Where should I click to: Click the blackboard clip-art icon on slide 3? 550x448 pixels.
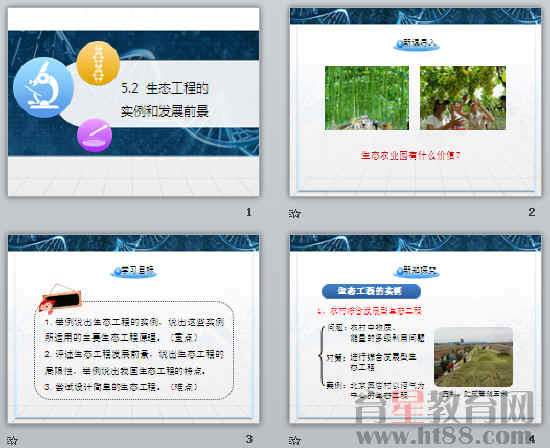coord(60,298)
